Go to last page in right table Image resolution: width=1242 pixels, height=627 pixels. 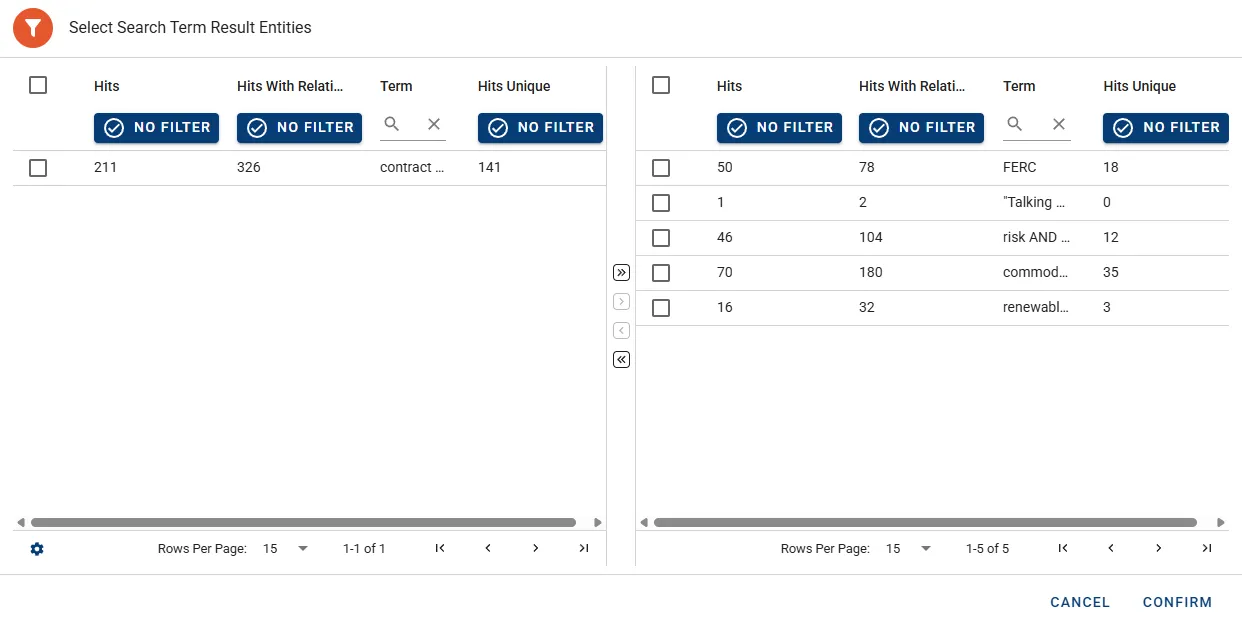tap(1207, 548)
